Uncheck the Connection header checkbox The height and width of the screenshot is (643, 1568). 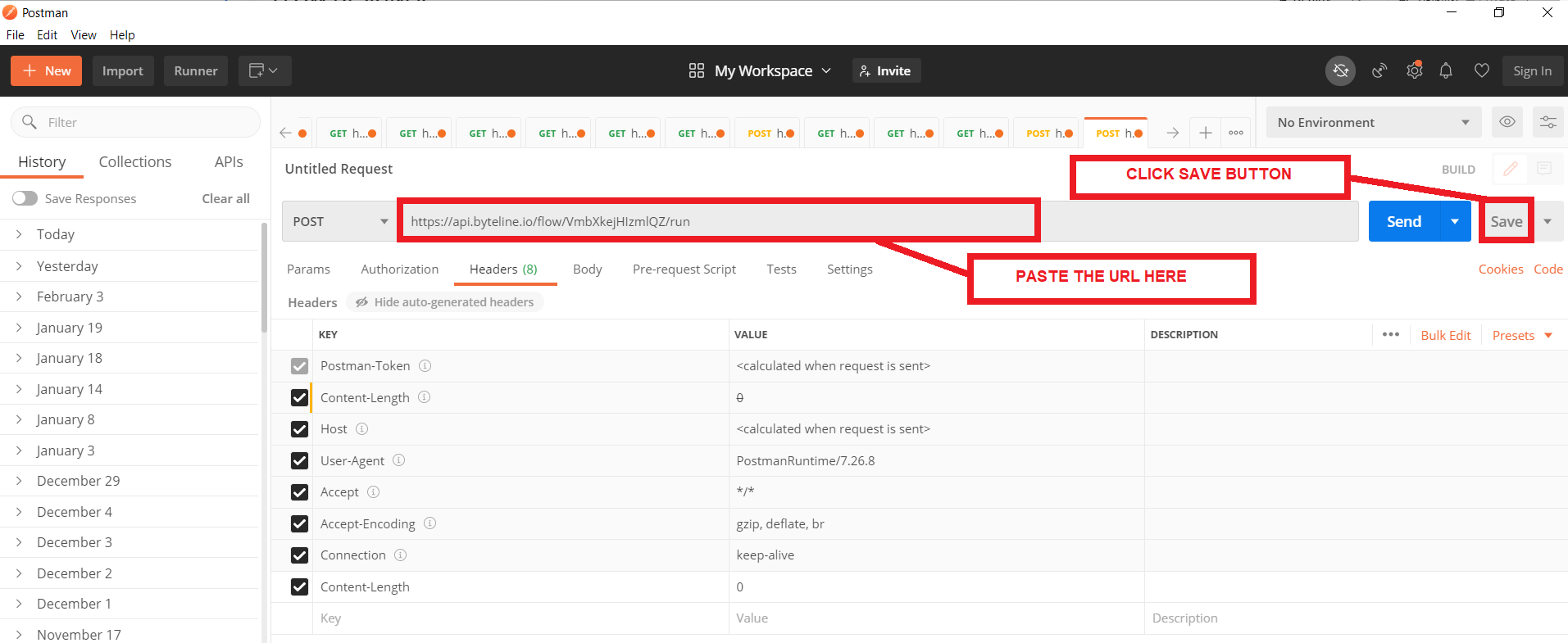(x=299, y=555)
